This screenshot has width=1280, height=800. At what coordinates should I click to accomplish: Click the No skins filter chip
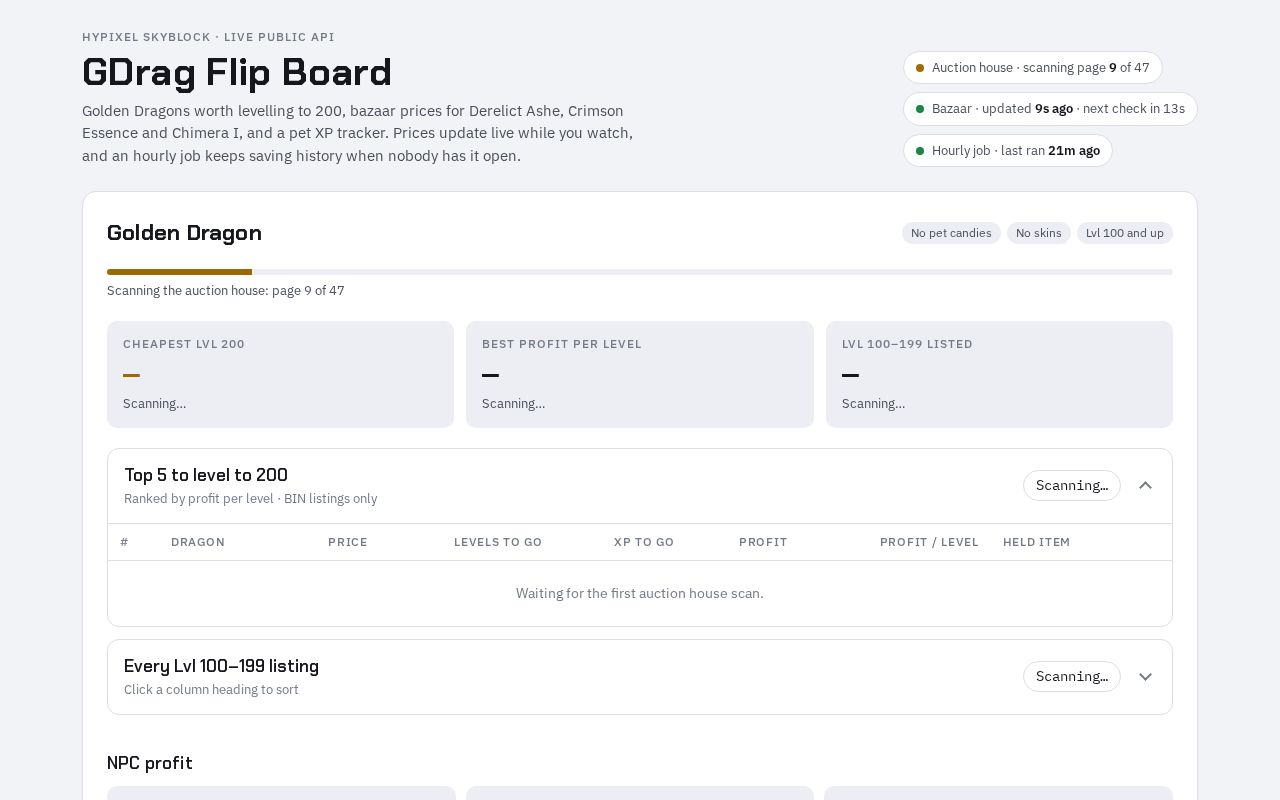coord(1038,233)
